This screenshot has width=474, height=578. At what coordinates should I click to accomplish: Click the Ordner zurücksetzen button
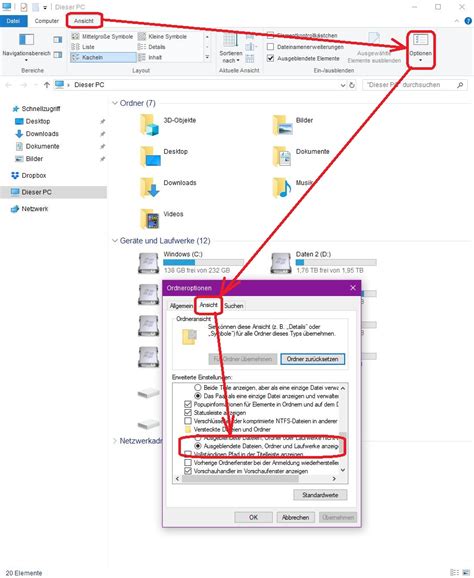(313, 359)
